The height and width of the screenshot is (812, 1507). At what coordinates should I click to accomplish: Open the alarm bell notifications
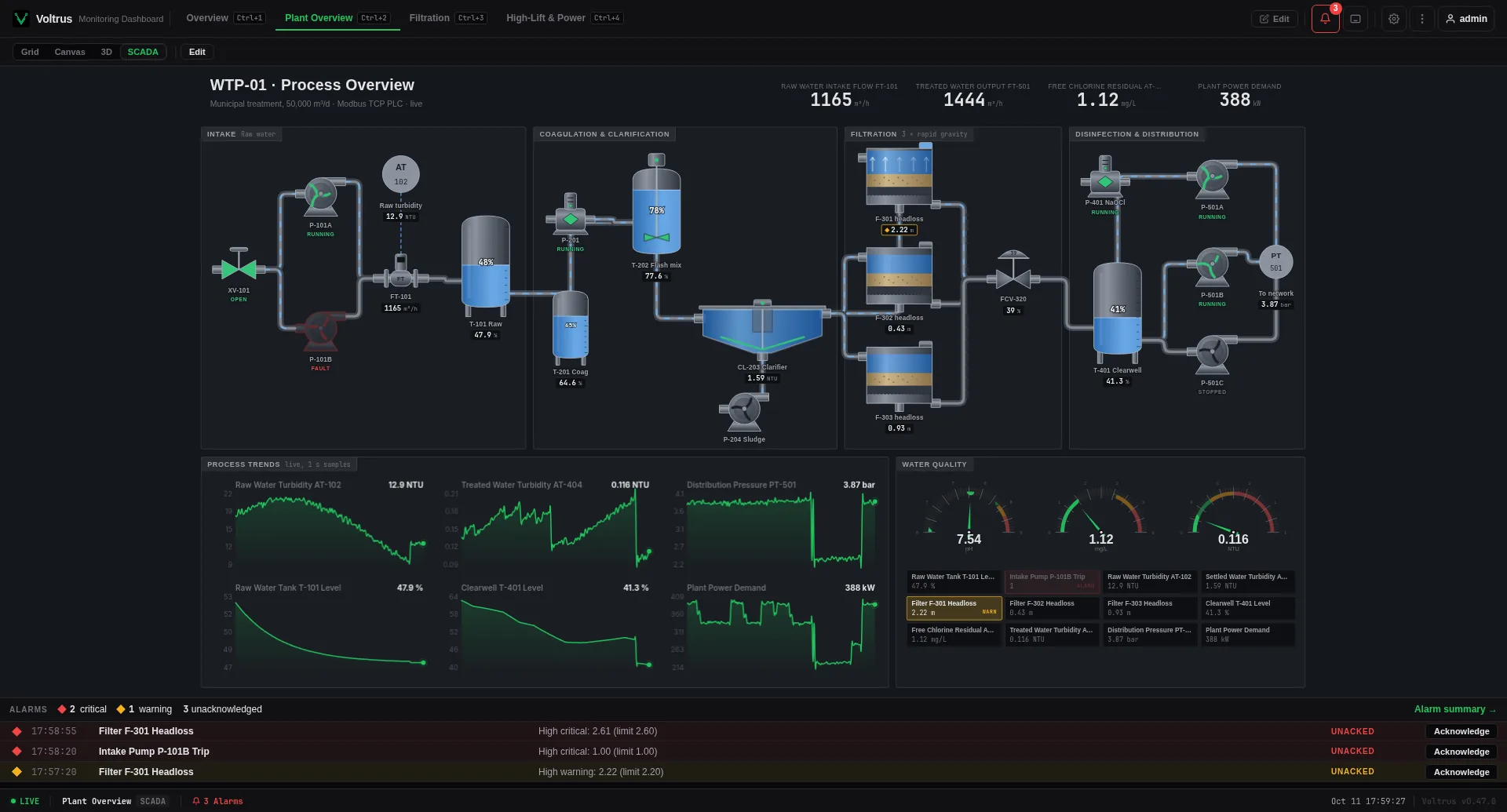pyautogui.click(x=1325, y=19)
